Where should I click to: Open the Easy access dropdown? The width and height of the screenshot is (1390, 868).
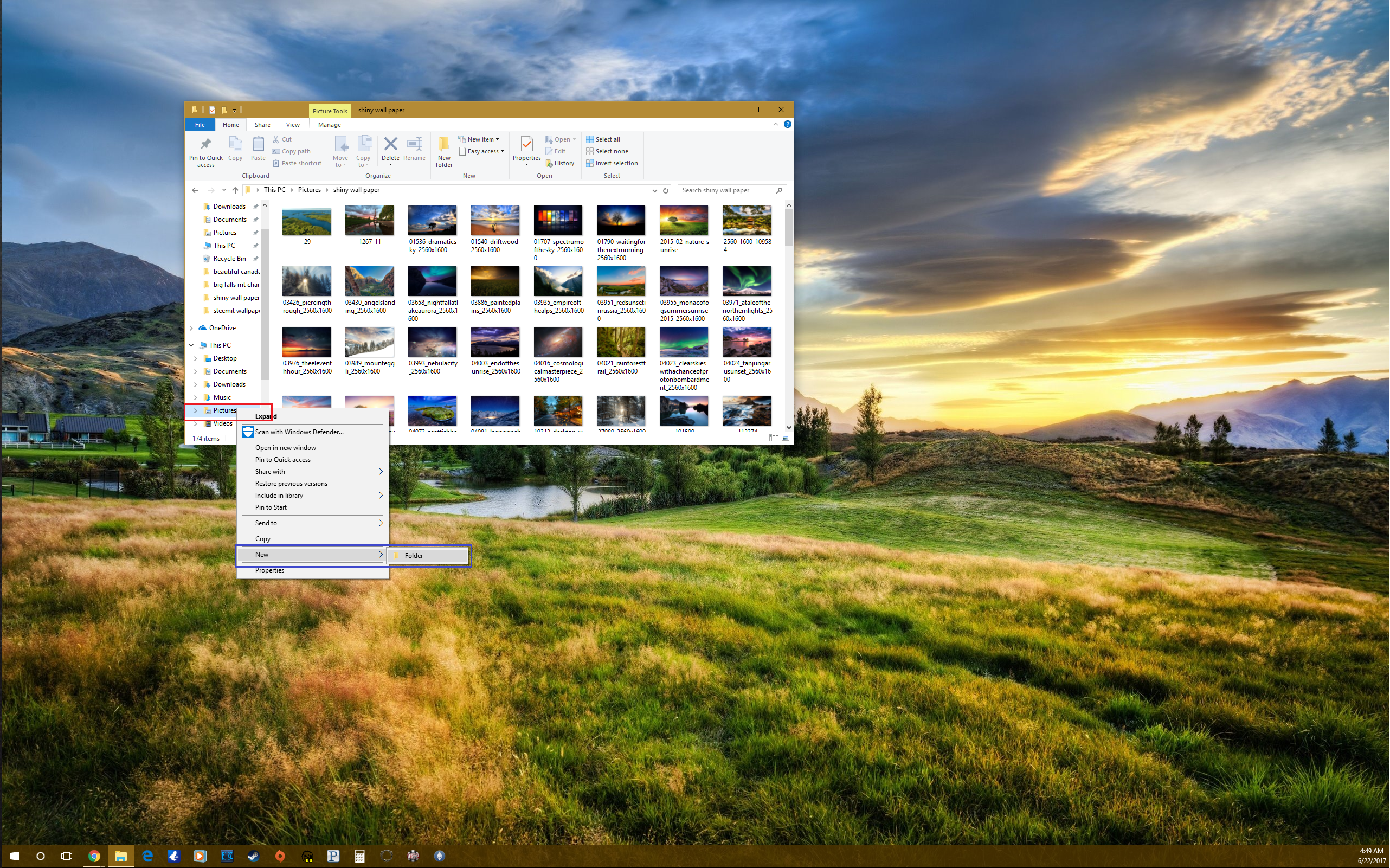coord(481,152)
